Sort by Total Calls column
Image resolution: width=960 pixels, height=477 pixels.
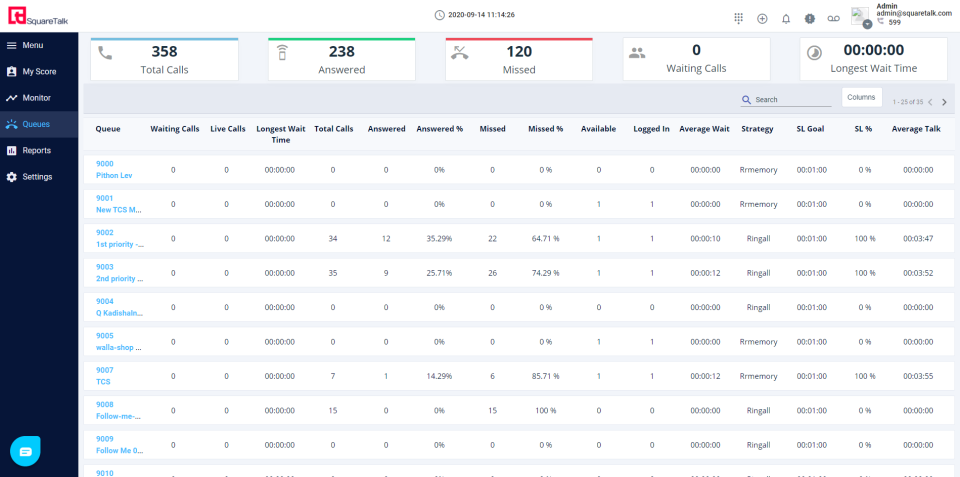coord(334,129)
